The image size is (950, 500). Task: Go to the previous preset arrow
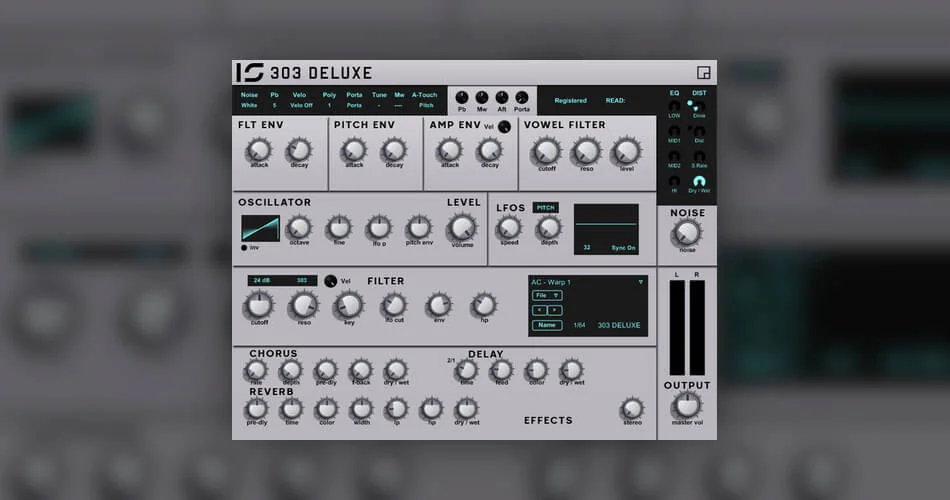539,310
